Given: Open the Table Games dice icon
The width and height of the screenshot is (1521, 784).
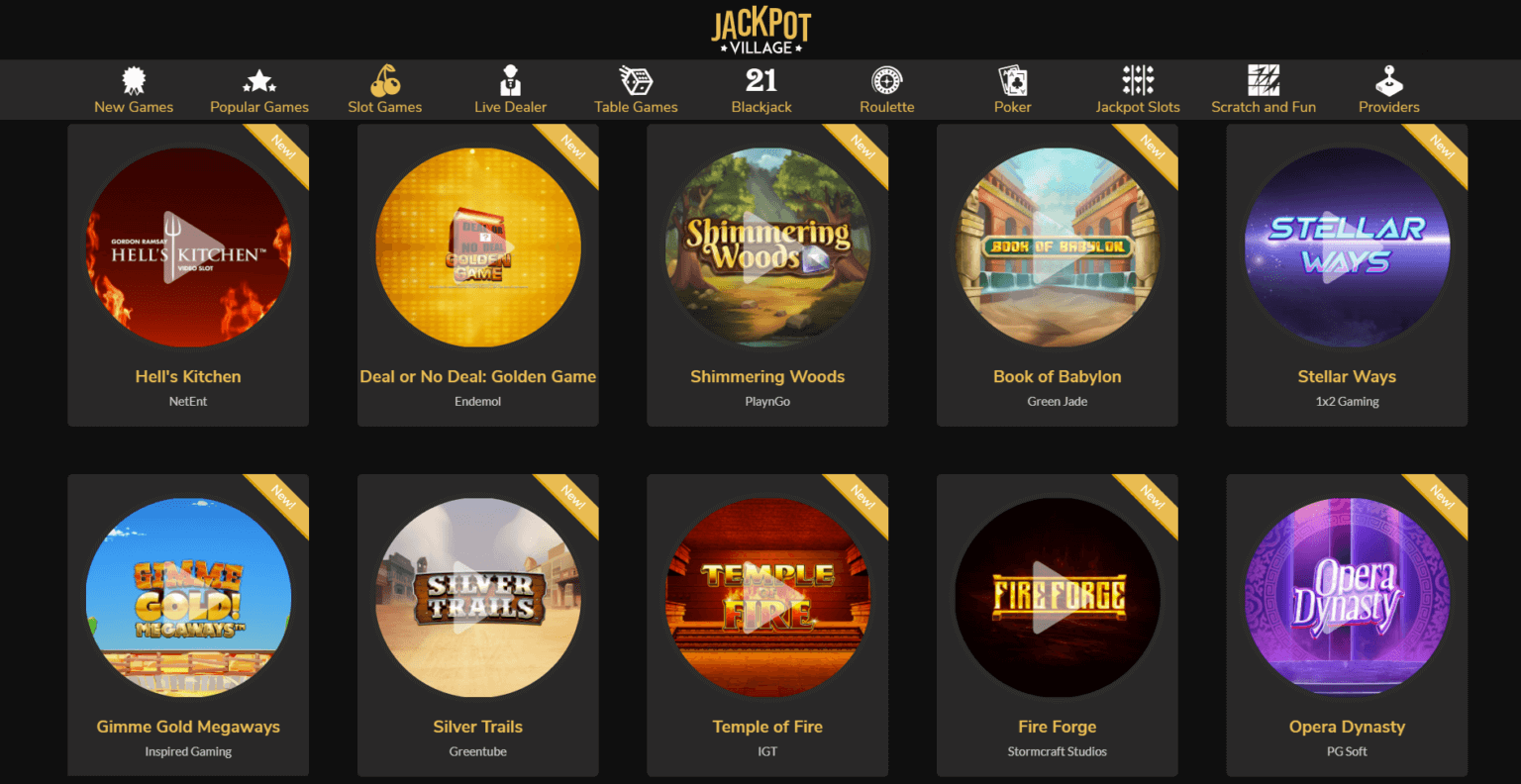Looking at the screenshot, I should click(x=636, y=80).
